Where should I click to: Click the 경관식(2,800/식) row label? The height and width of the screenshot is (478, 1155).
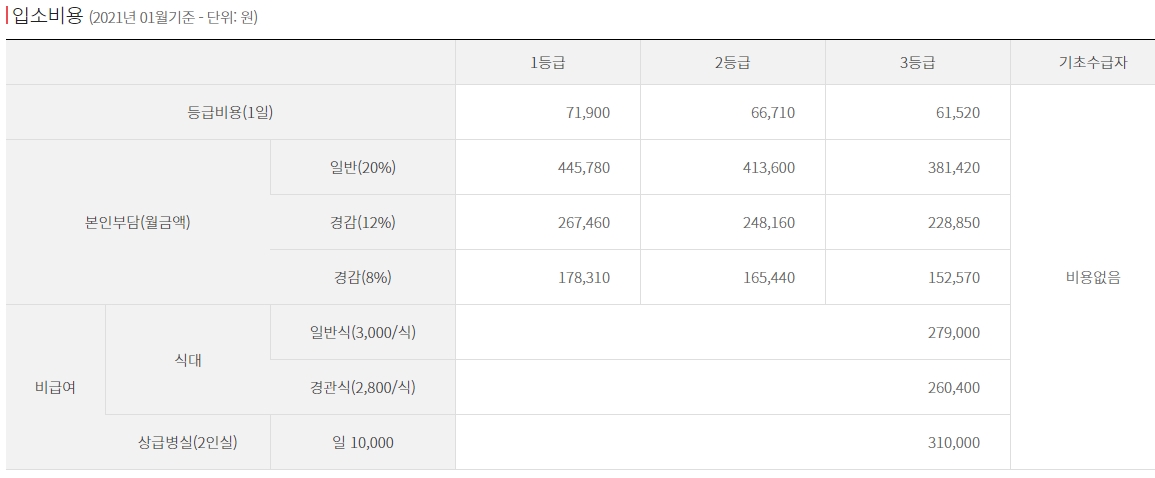(x=363, y=387)
